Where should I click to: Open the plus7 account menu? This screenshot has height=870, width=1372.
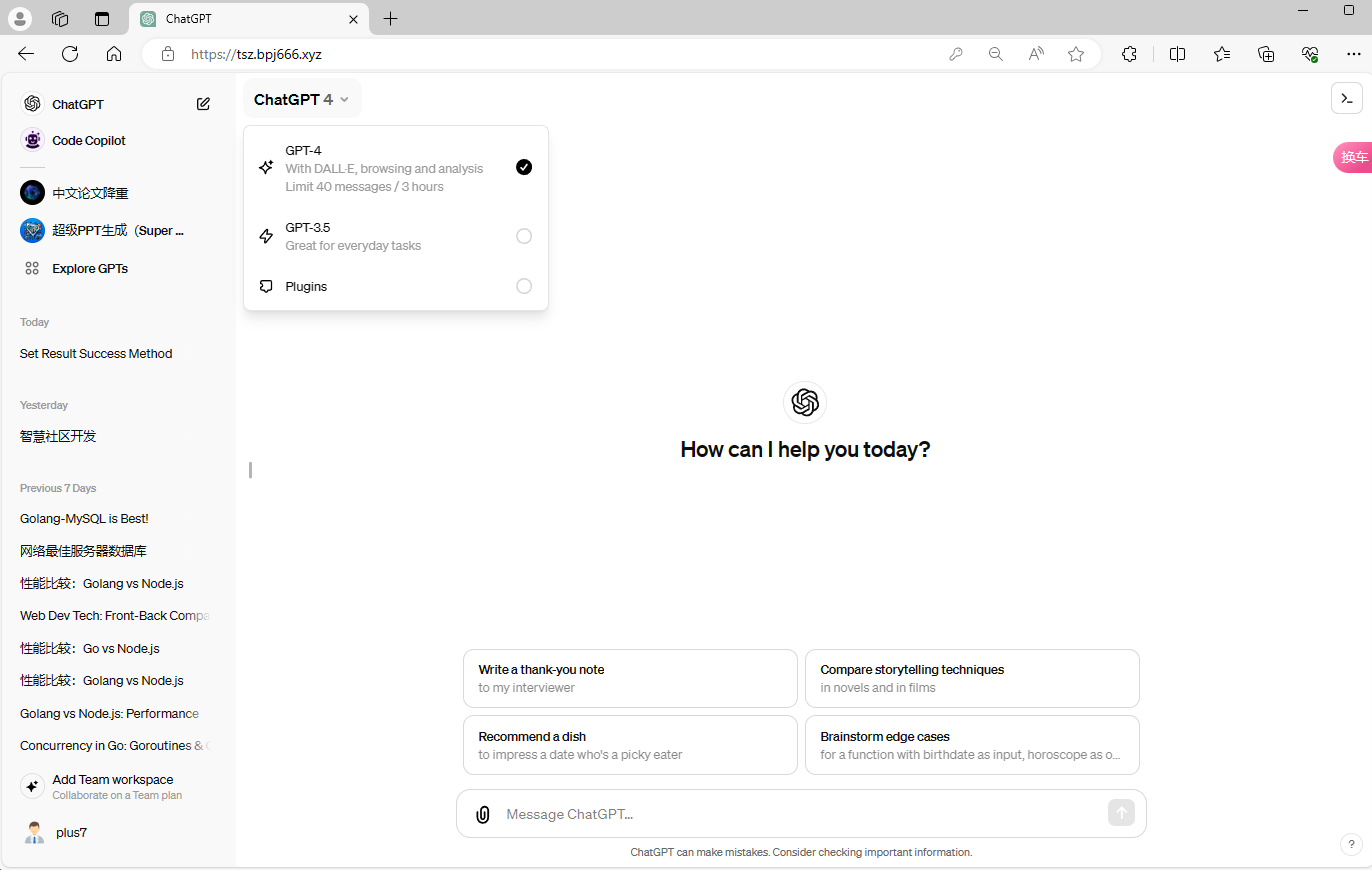pyautogui.click(x=118, y=832)
